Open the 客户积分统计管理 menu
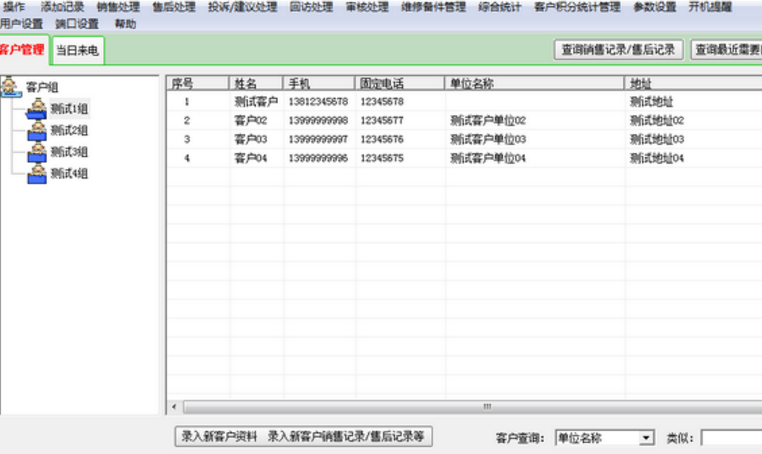The width and height of the screenshot is (762, 454). click(x=577, y=7)
